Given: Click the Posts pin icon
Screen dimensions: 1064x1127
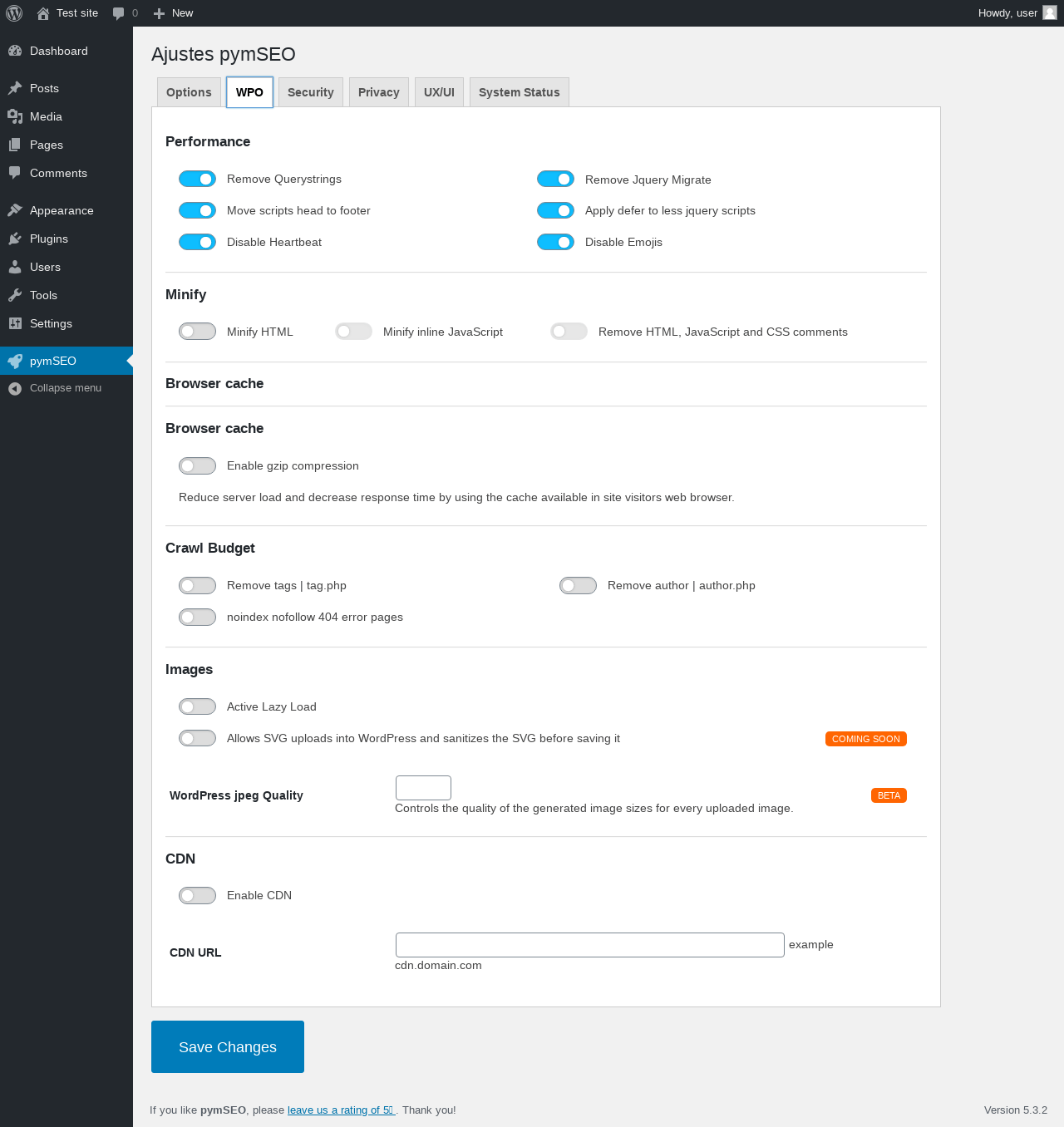Looking at the screenshot, I should tap(15, 88).
